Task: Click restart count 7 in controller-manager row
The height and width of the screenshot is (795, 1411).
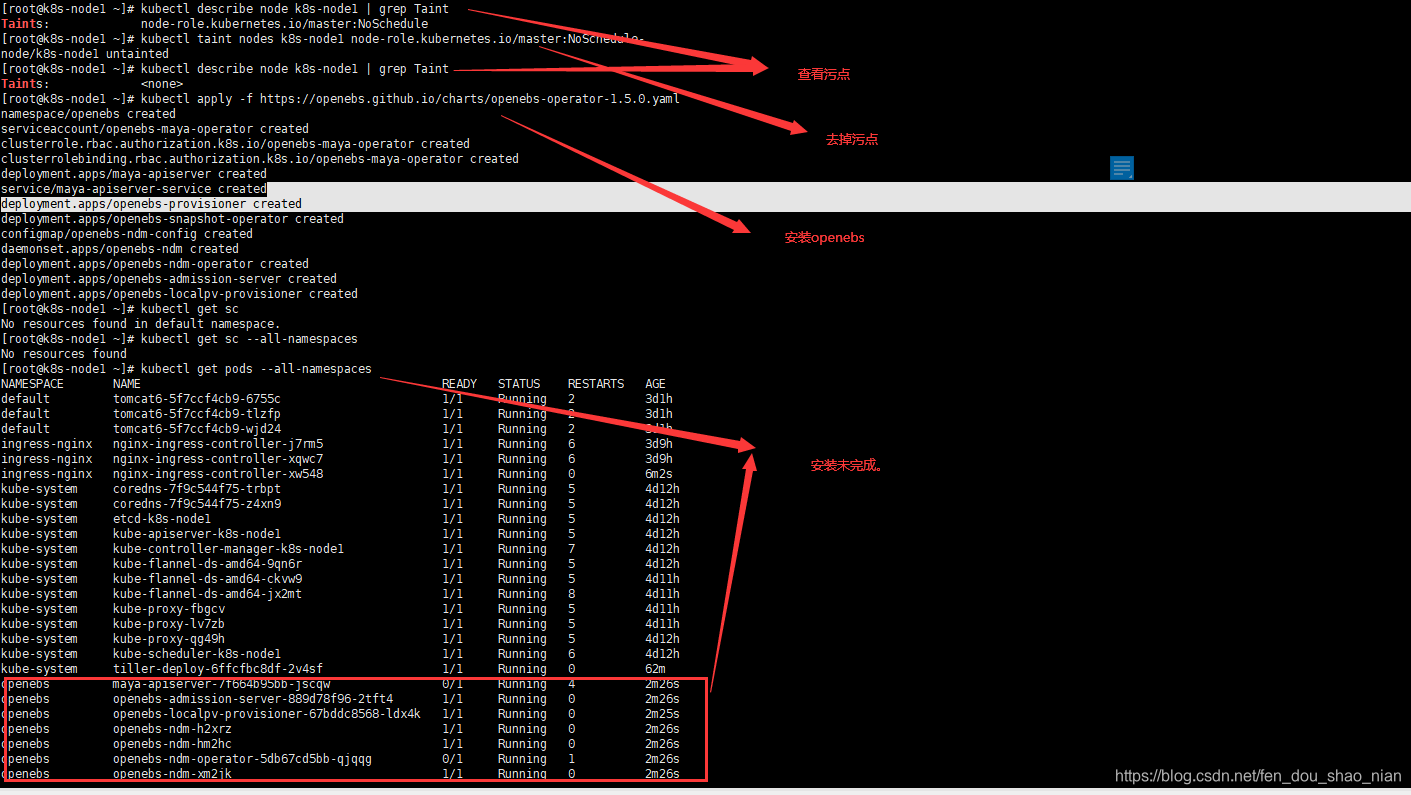Action: pyautogui.click(x=571, y=549)
